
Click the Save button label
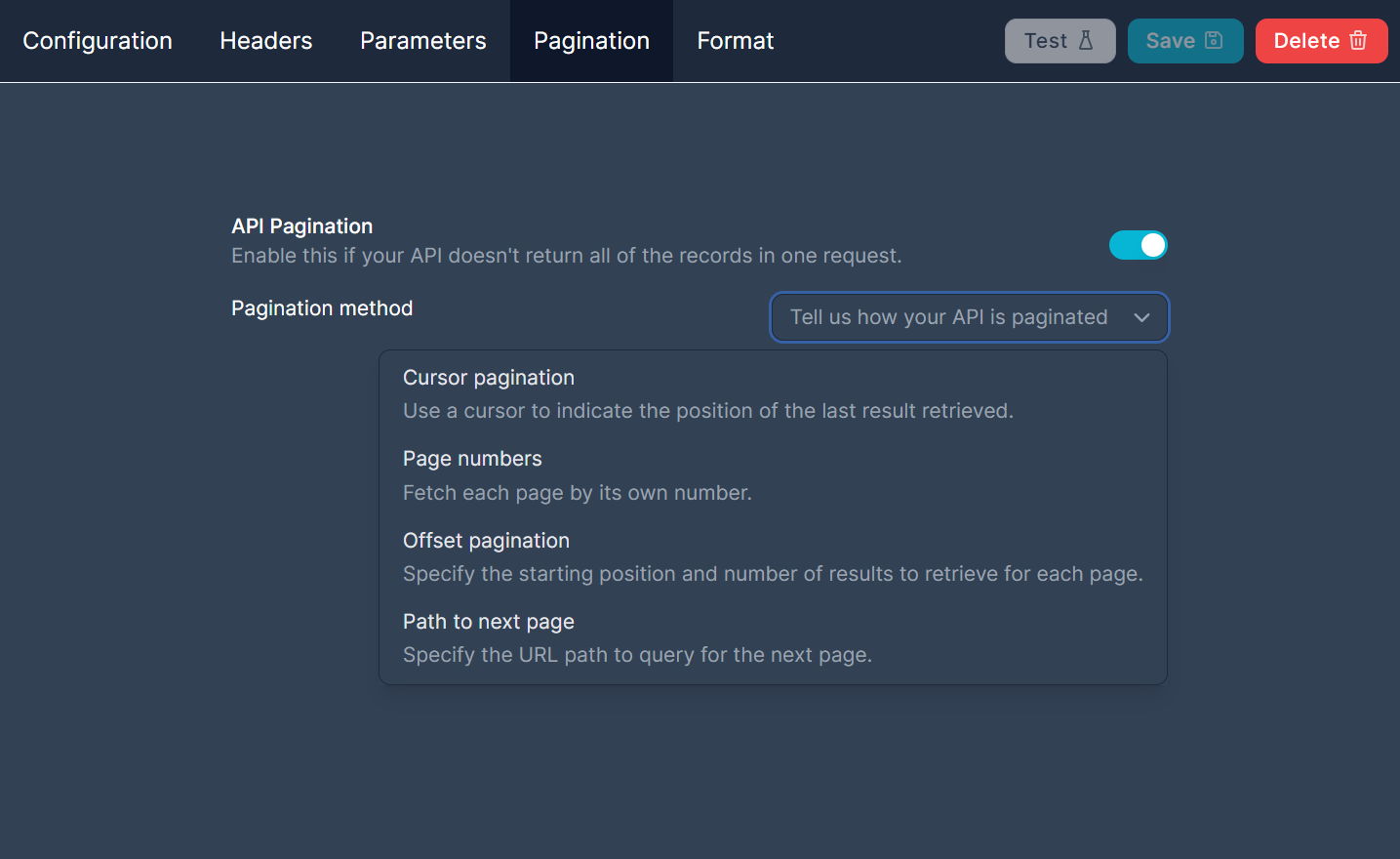1170,41
